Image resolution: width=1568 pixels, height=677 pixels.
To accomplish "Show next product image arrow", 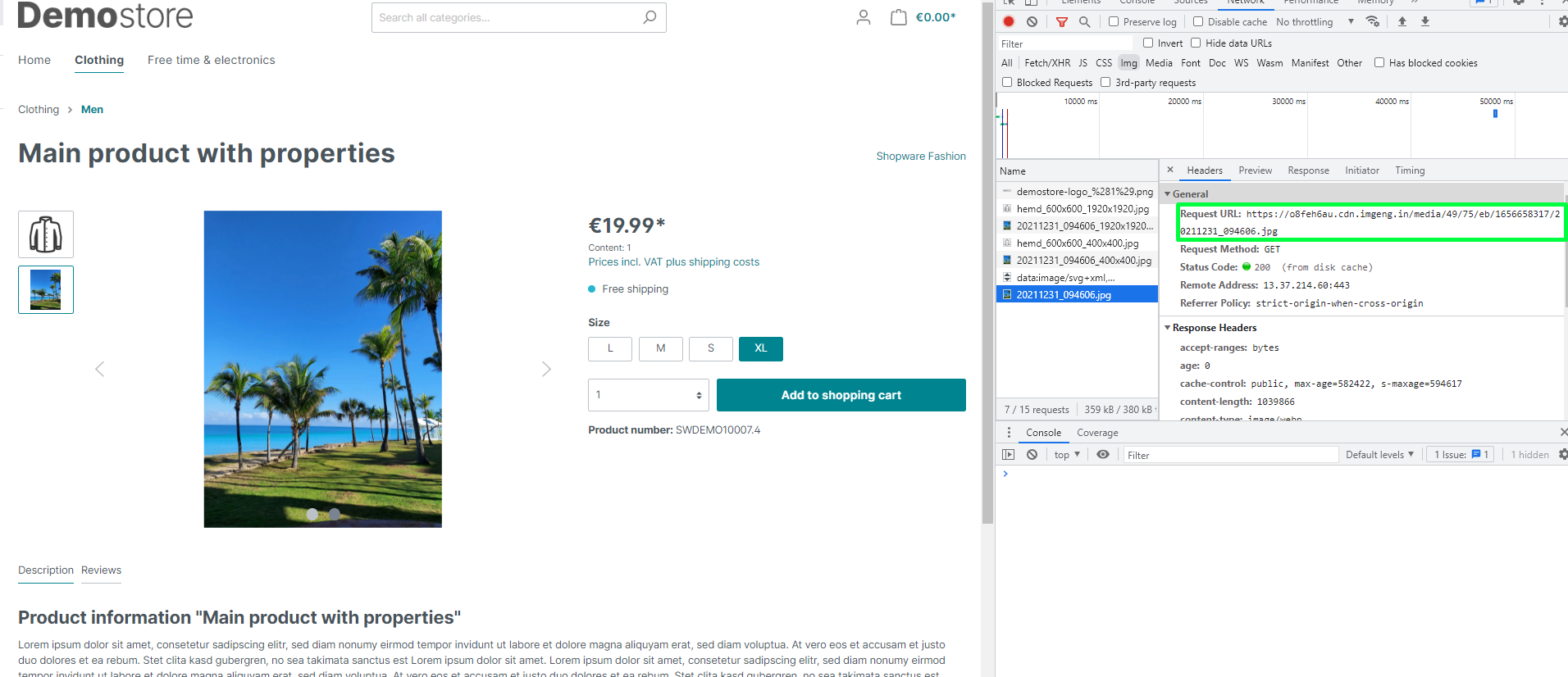I will click(546, 369).
